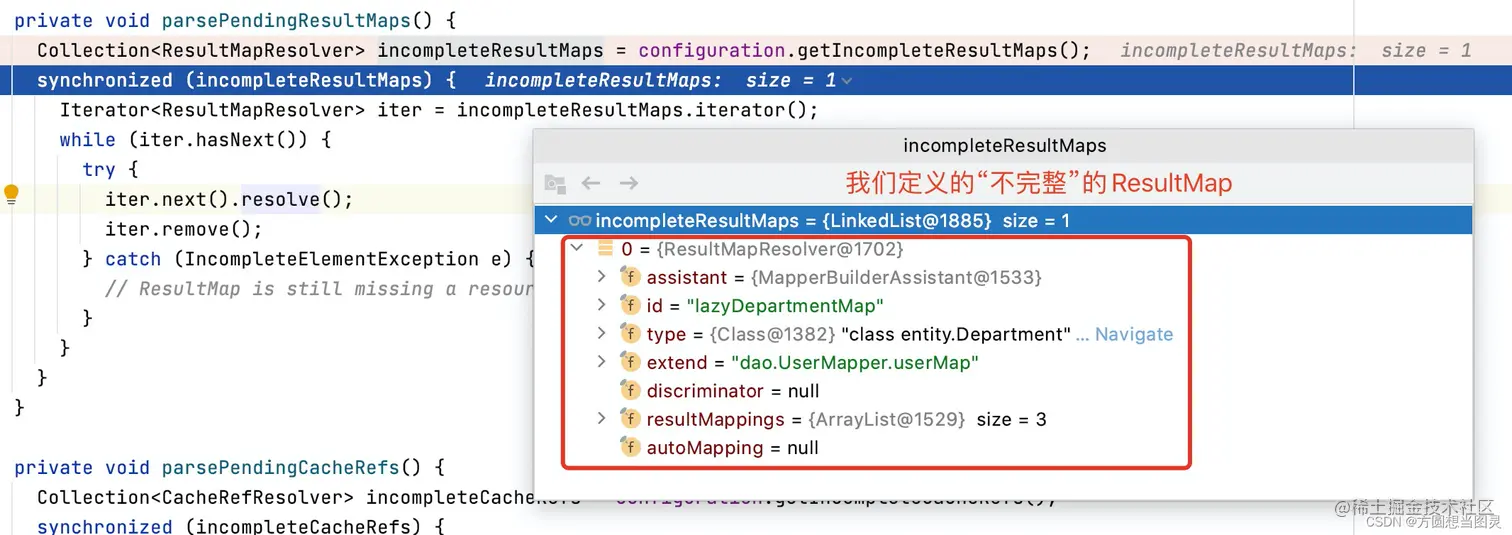Click the "class entity.Department" value text
1512x535 pixels.
coord(956,334)
